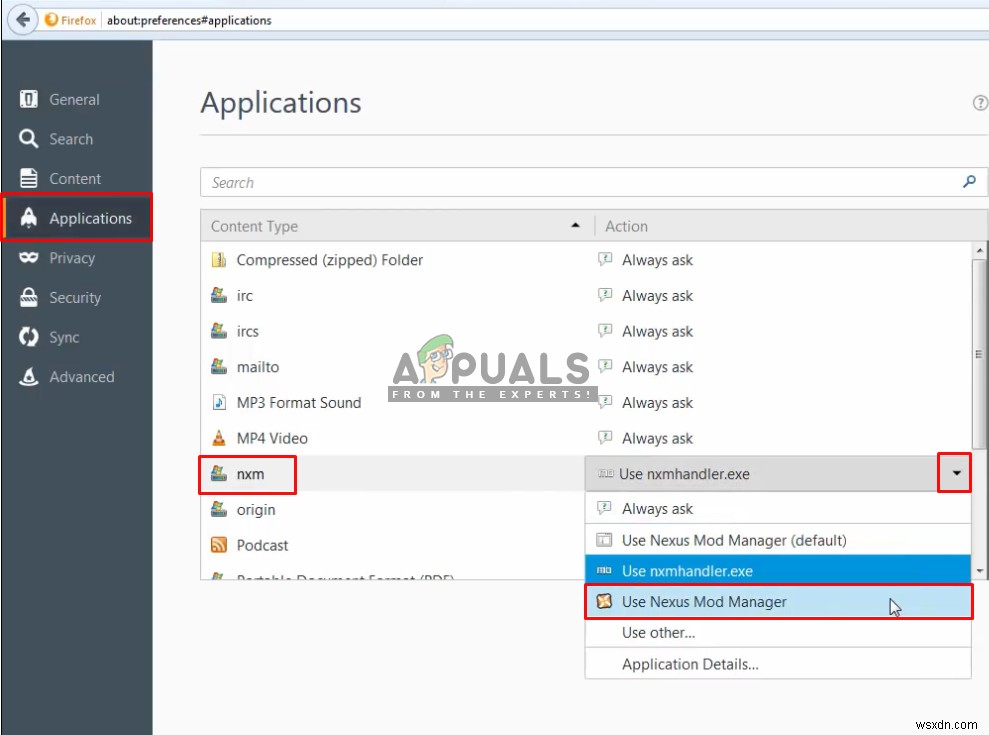989x735 pixels.
Task: Open General settings via sidebar icon
Action: coord(26,99)
